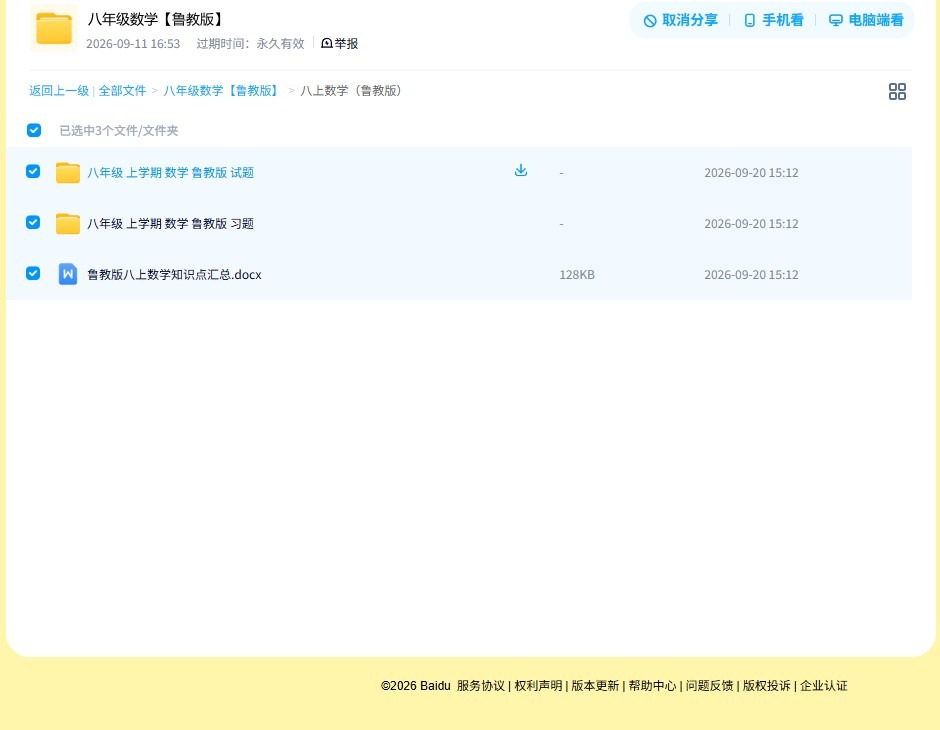
Task: Toggle the select-all files checkbox
Action: (34, 130)
